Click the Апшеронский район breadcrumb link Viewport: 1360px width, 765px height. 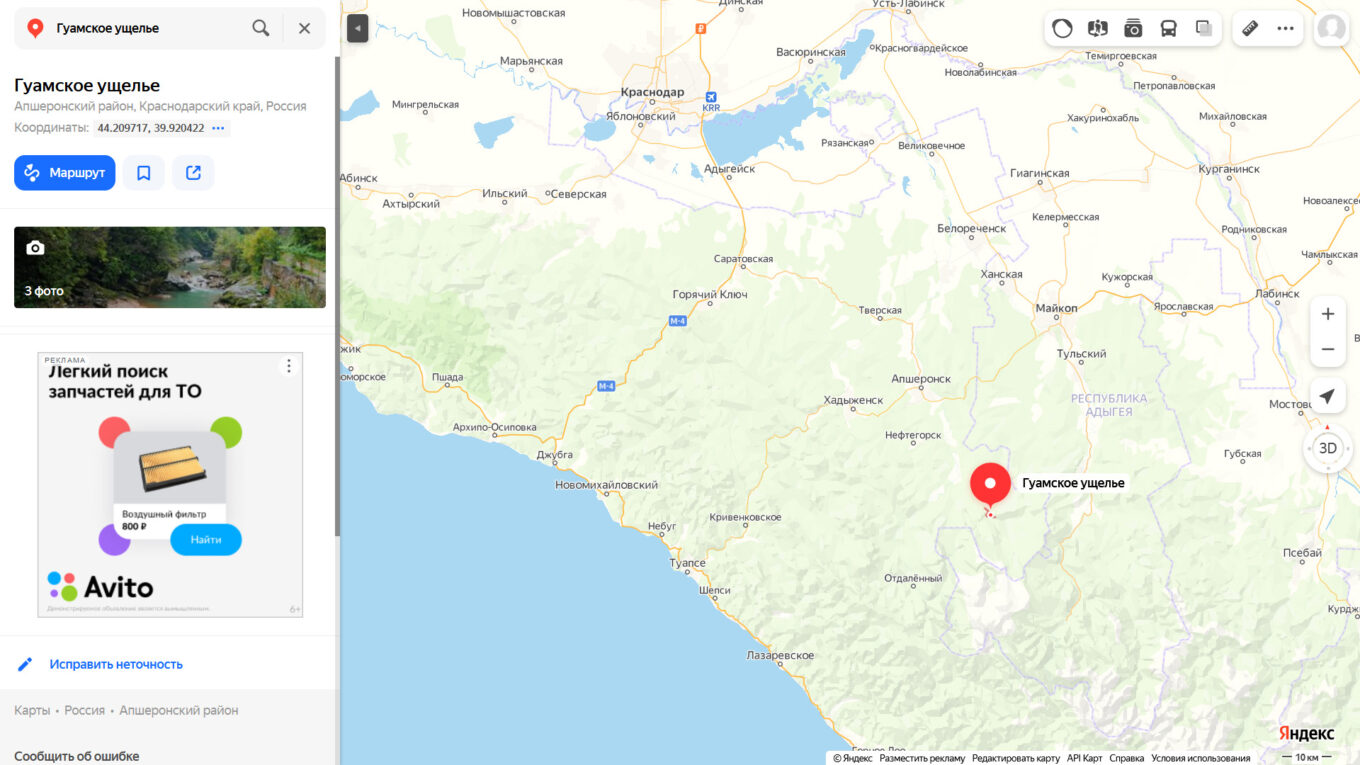click(179, 710)
